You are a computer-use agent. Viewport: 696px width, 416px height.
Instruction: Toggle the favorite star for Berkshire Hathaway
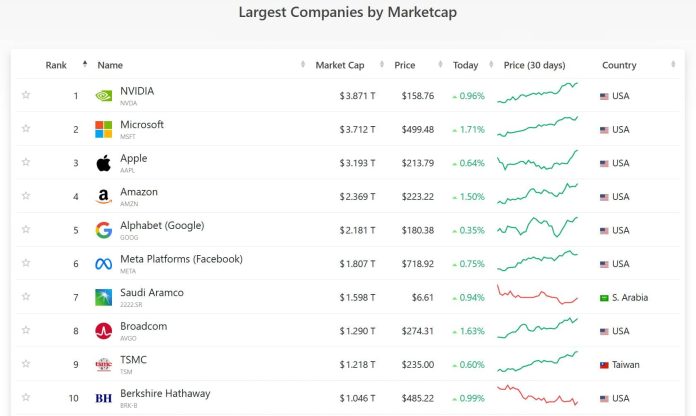[26, 397]
